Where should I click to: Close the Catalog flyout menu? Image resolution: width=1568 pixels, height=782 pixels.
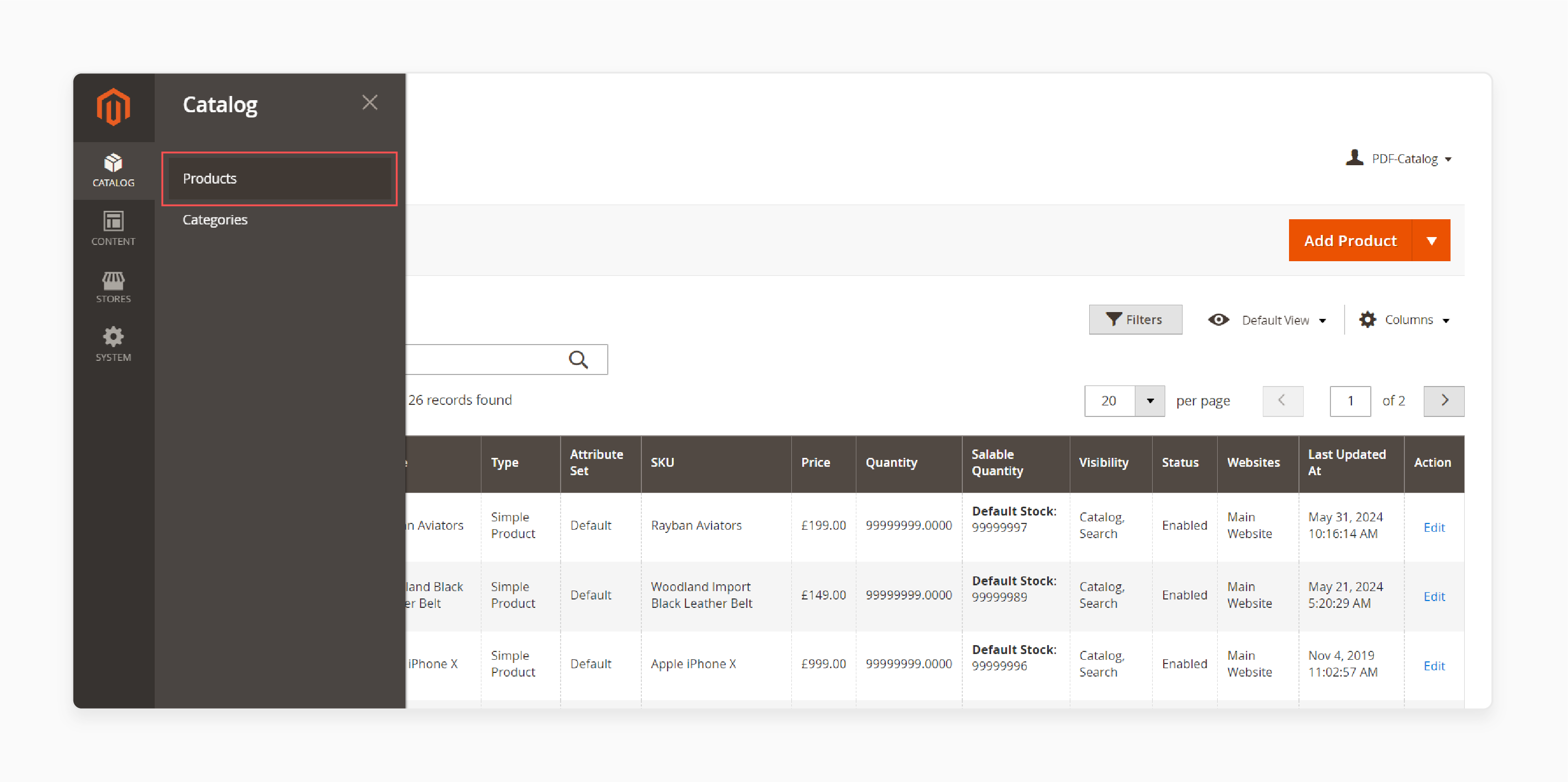click(370, 102)
